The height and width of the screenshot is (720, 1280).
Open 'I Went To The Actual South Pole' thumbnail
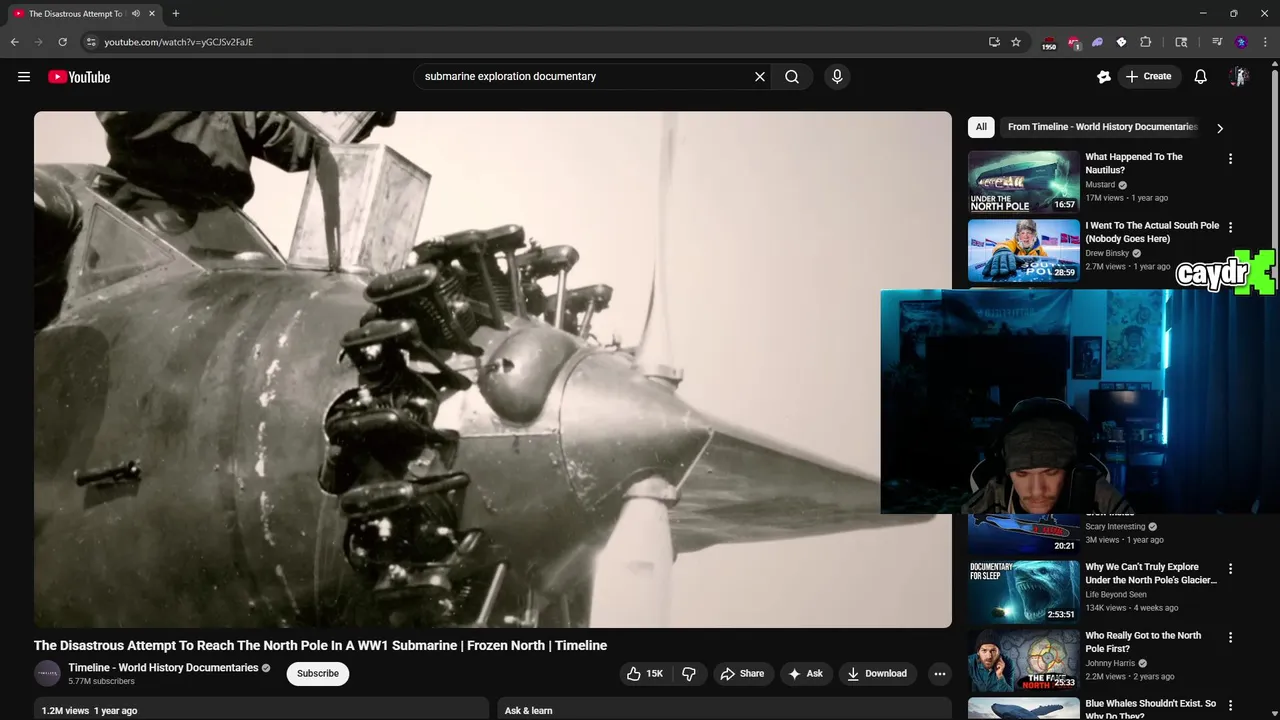(1024, 251)
